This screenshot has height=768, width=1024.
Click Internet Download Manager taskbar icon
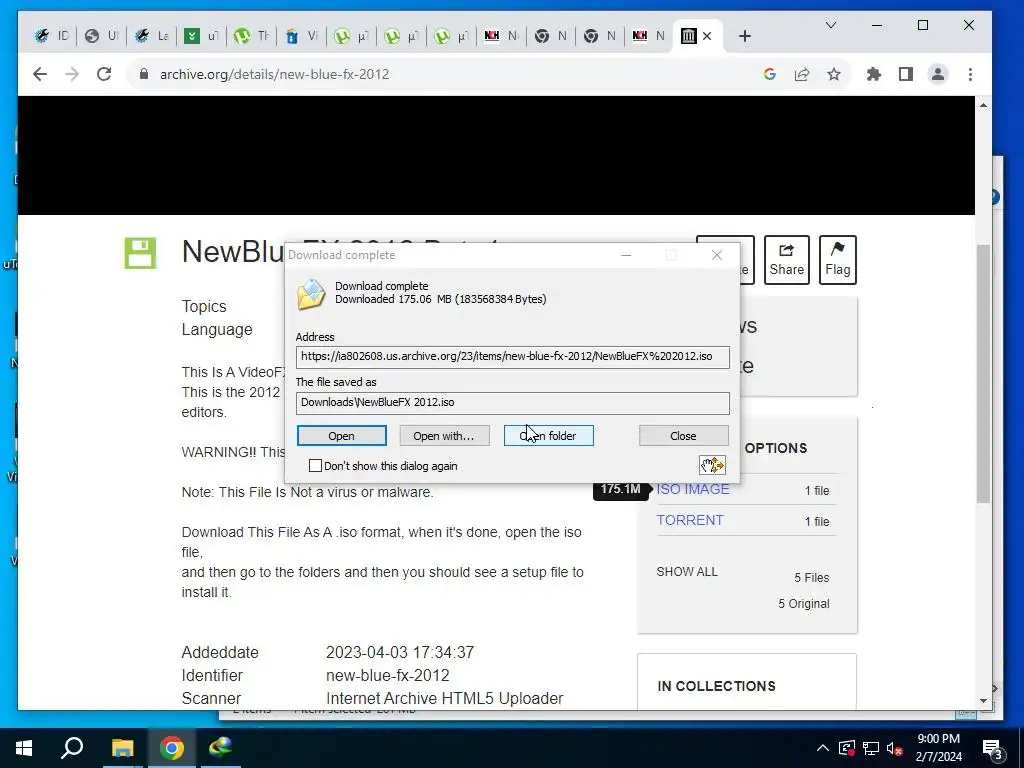pos(221,748)
